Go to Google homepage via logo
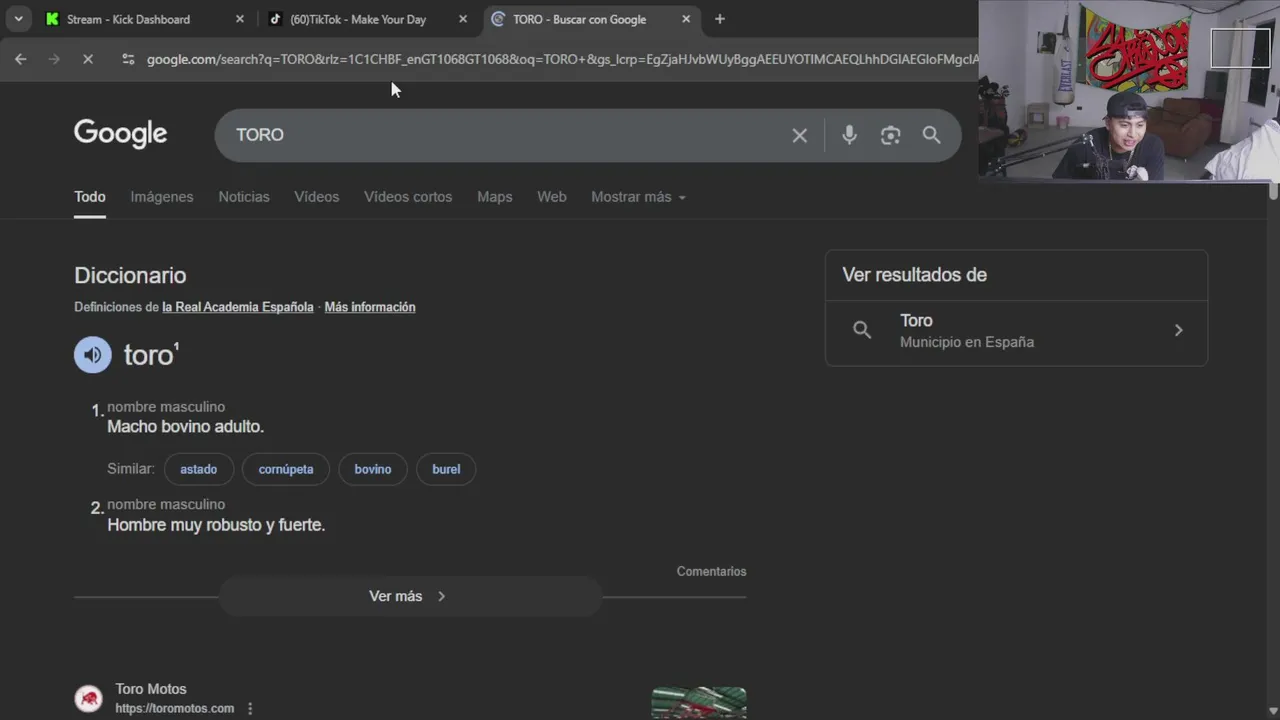 point(120,133)
